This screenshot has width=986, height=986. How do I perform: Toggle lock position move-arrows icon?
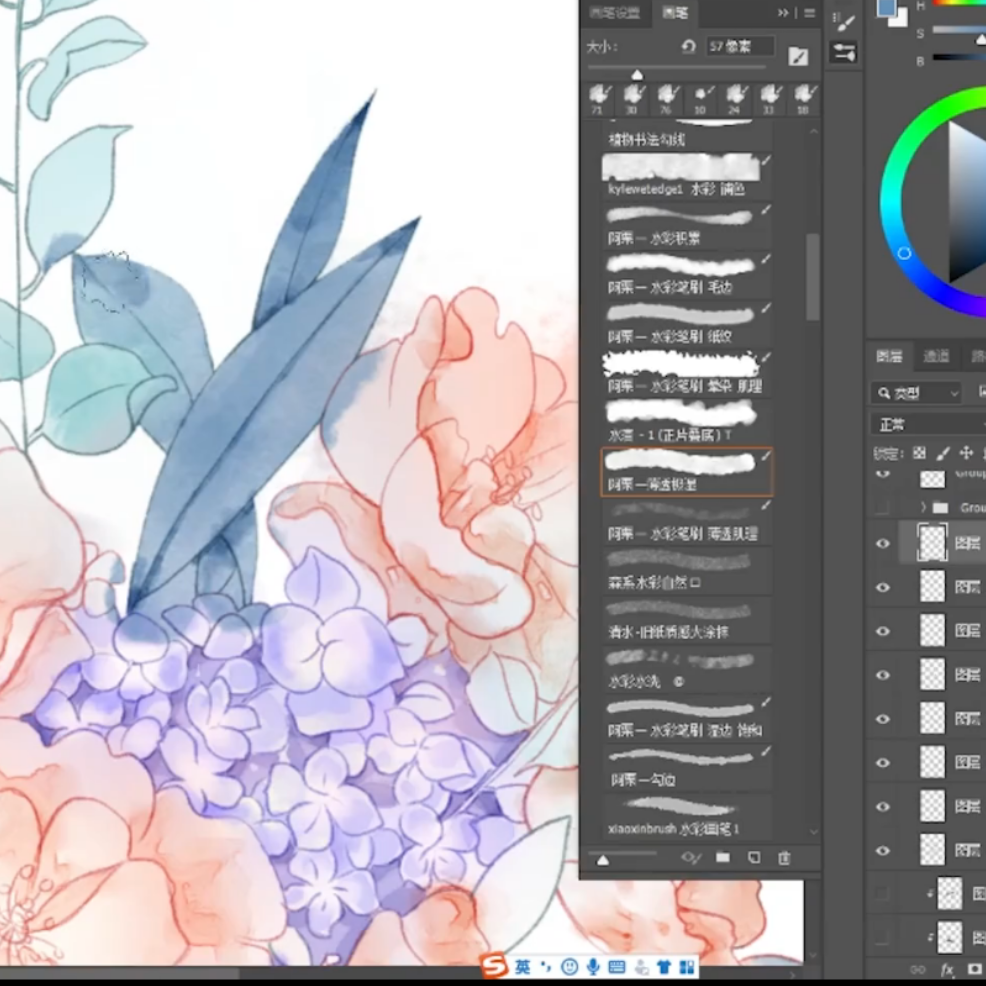(x=966, y=453)
